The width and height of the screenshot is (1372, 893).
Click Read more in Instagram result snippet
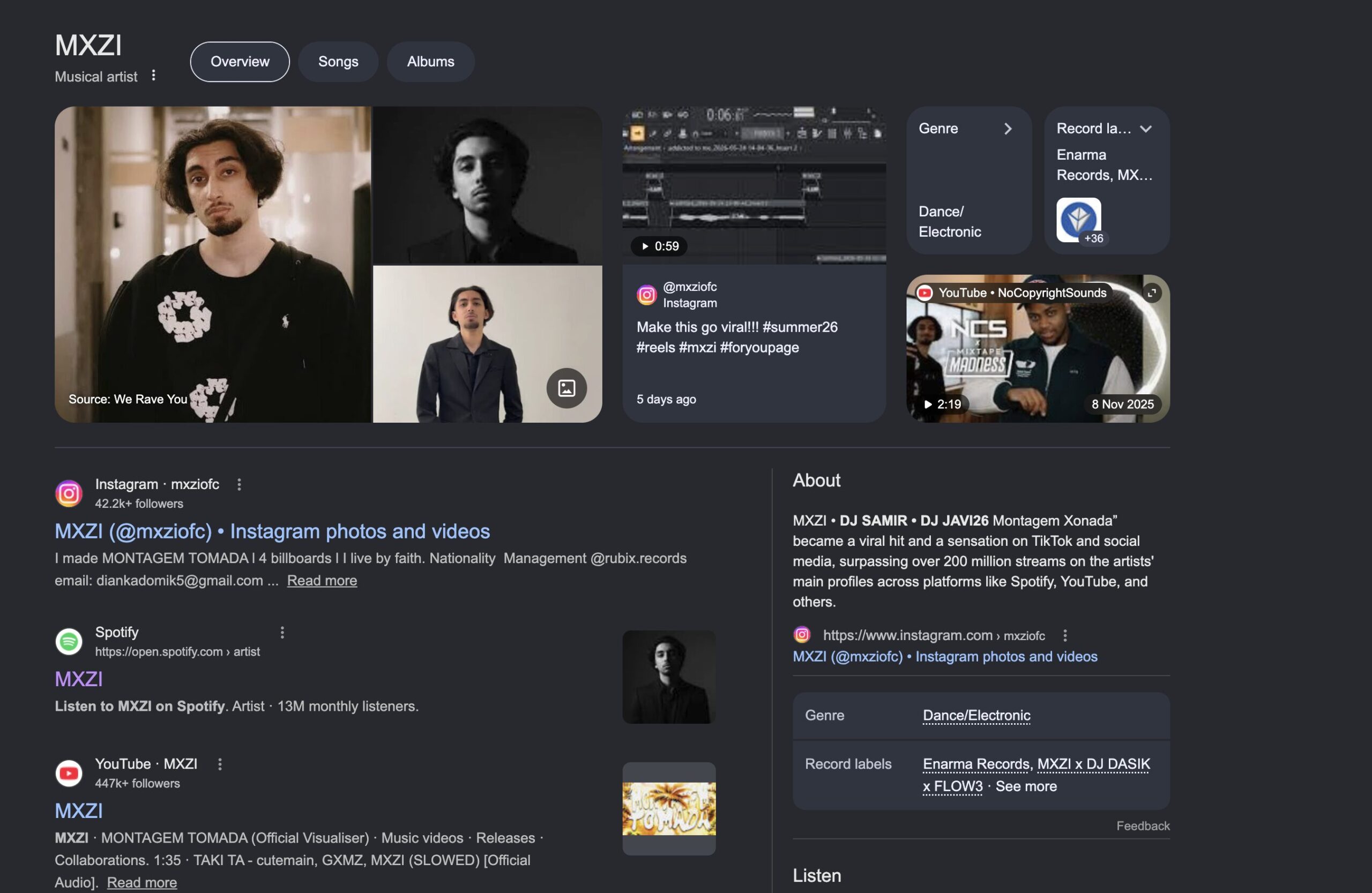click(322, 580)
